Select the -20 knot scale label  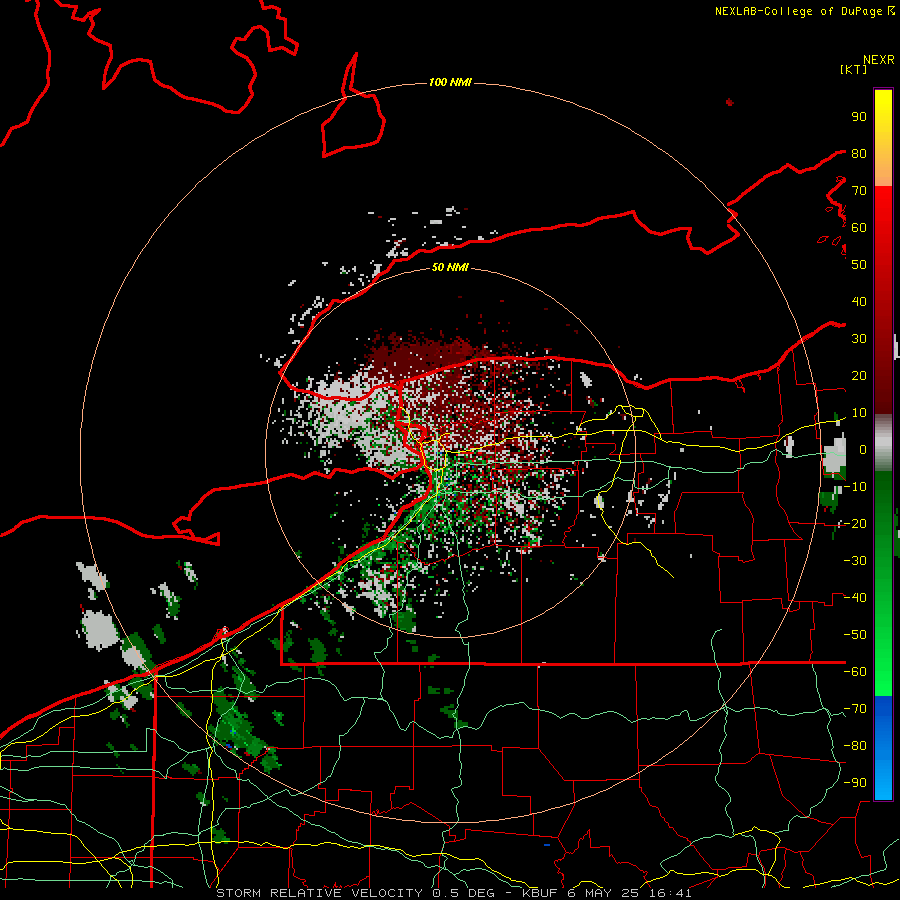(x=855, y=524)
